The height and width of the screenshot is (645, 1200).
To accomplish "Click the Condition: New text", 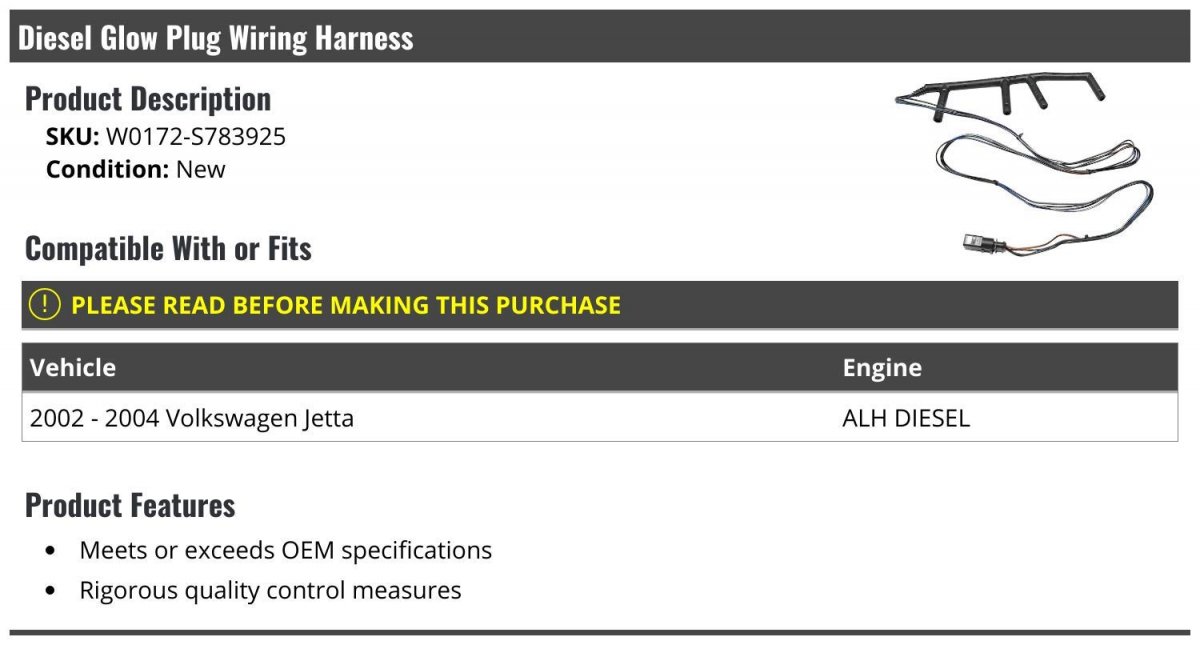I will point(136,169).
